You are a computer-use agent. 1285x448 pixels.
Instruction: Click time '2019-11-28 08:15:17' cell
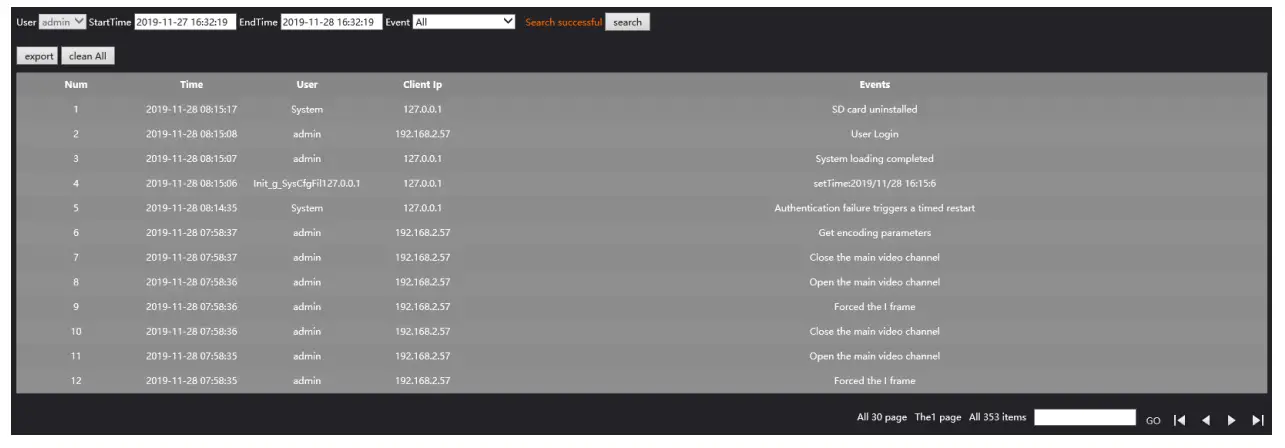point(191,109)
